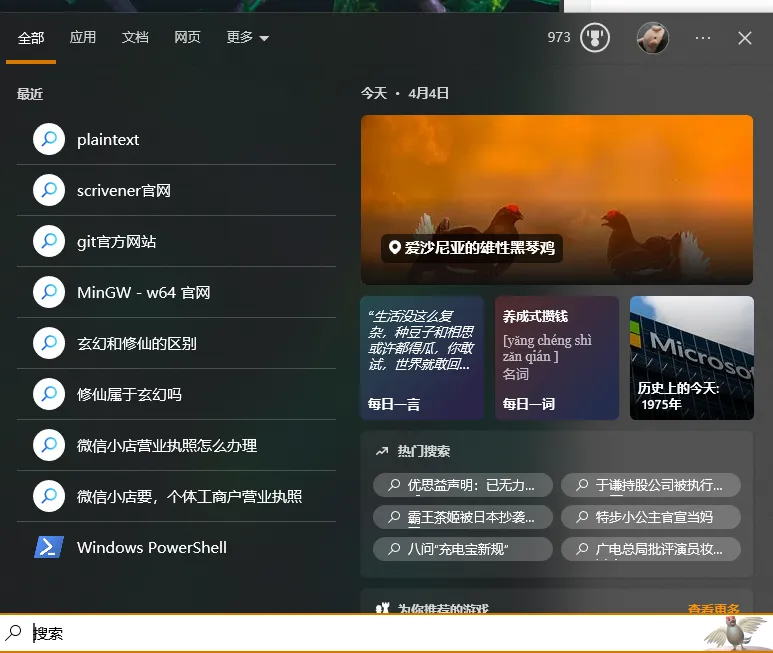Click search icon beside 修仙属于玄幻吗
The image size is (773, 653).
[49, 394]
